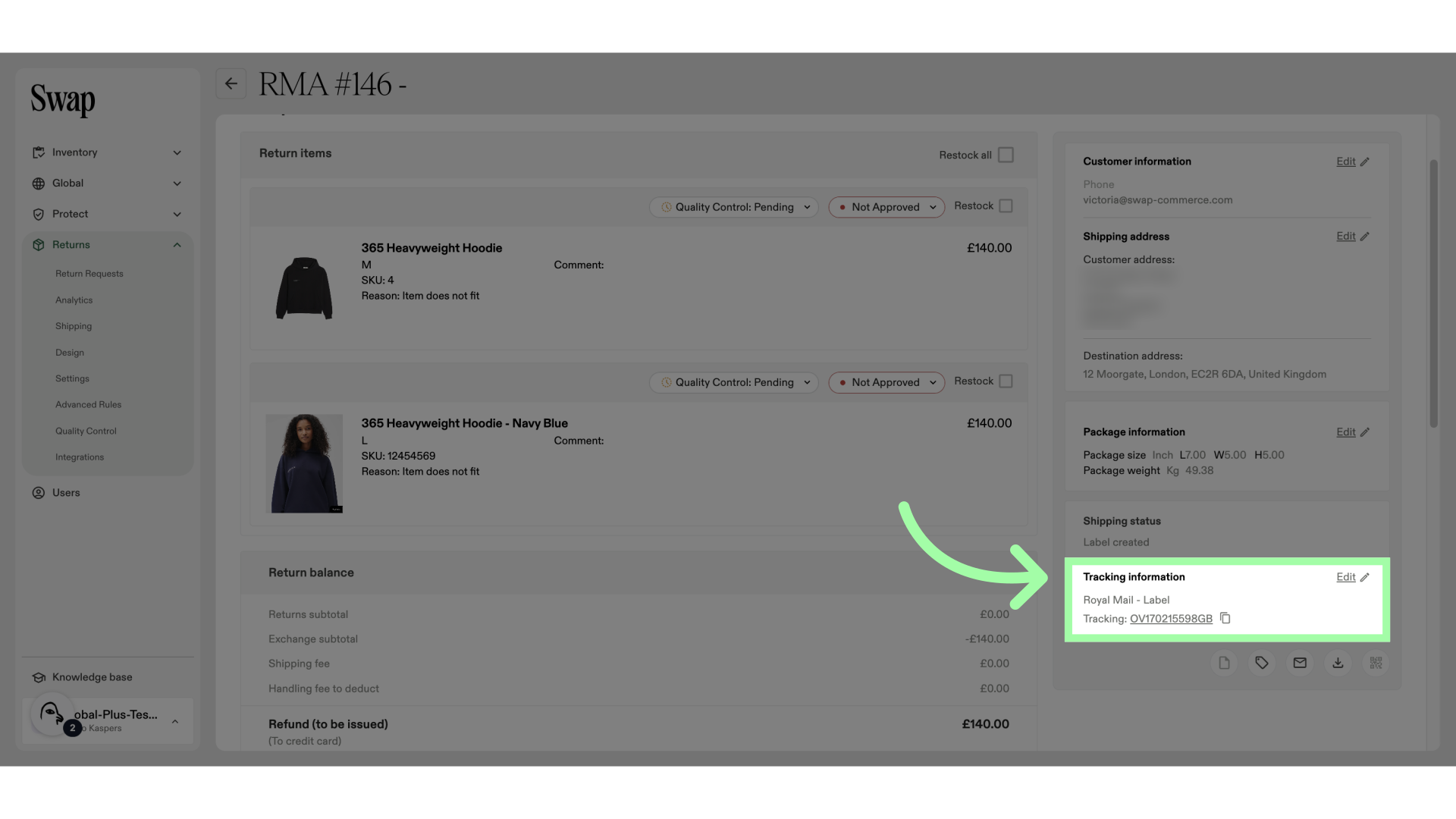Open Analytics in sidebar
The image size is (1456, 819).
[x=74, y=300]
